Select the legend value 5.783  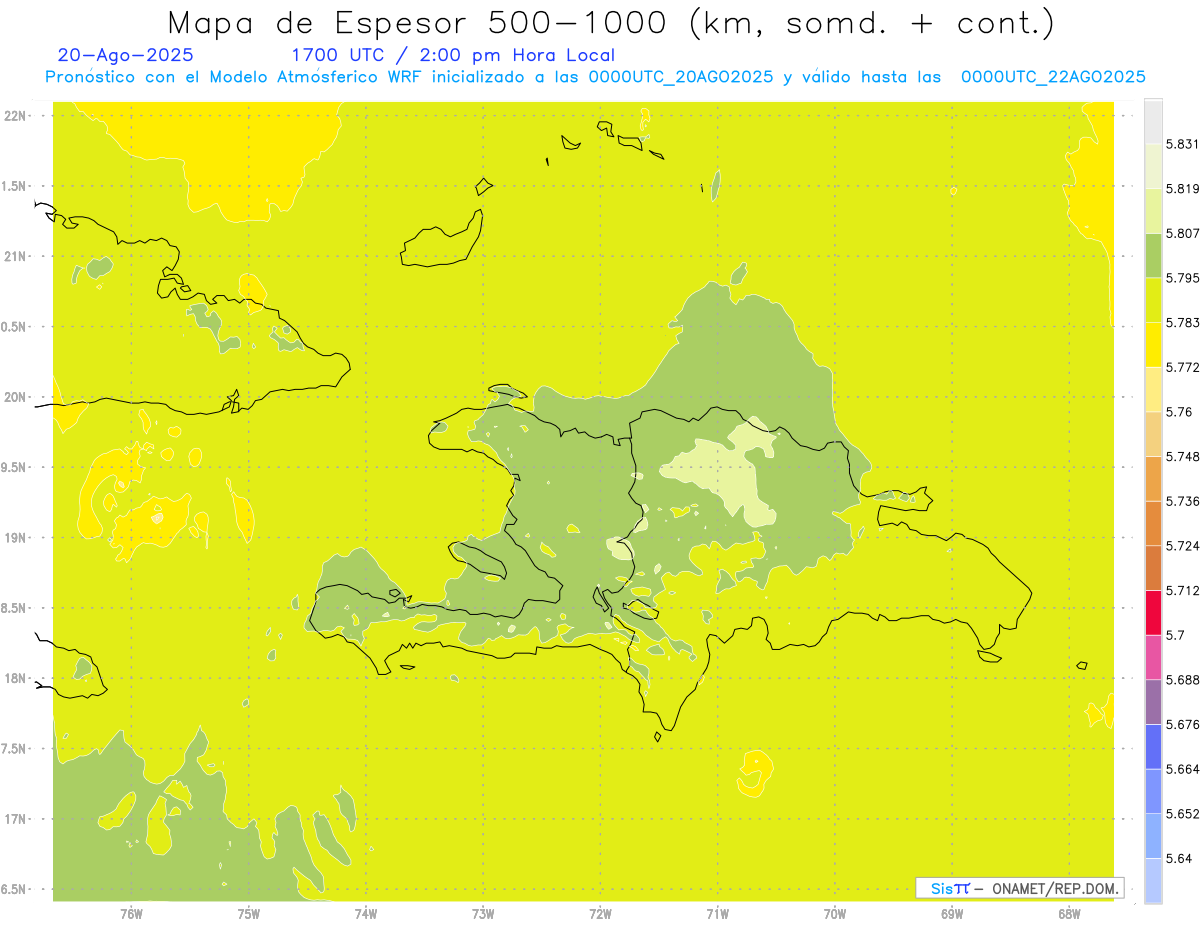pyautogui.click(x=1182, y=322)
